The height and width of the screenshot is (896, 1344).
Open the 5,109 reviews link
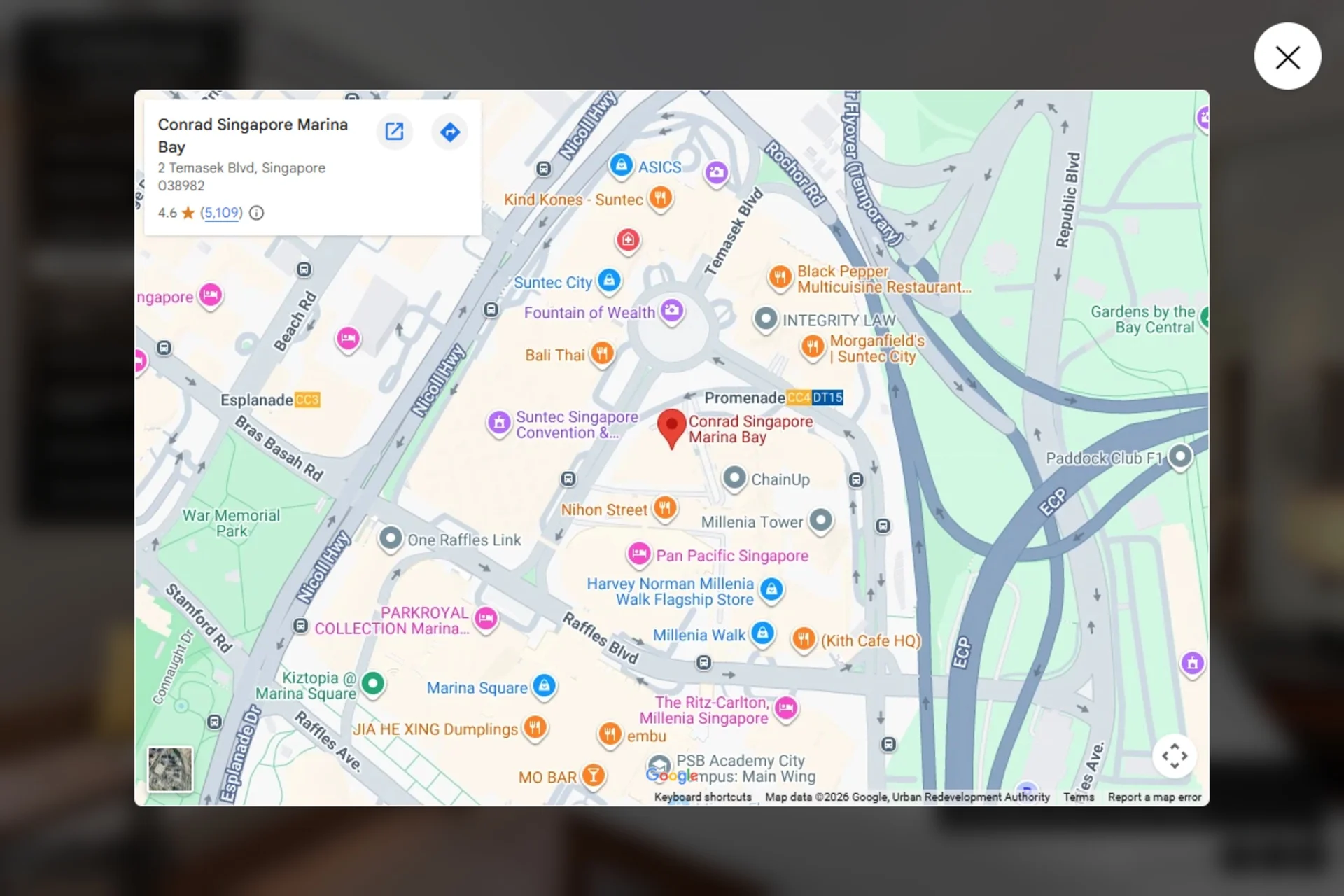pos(221,213)
